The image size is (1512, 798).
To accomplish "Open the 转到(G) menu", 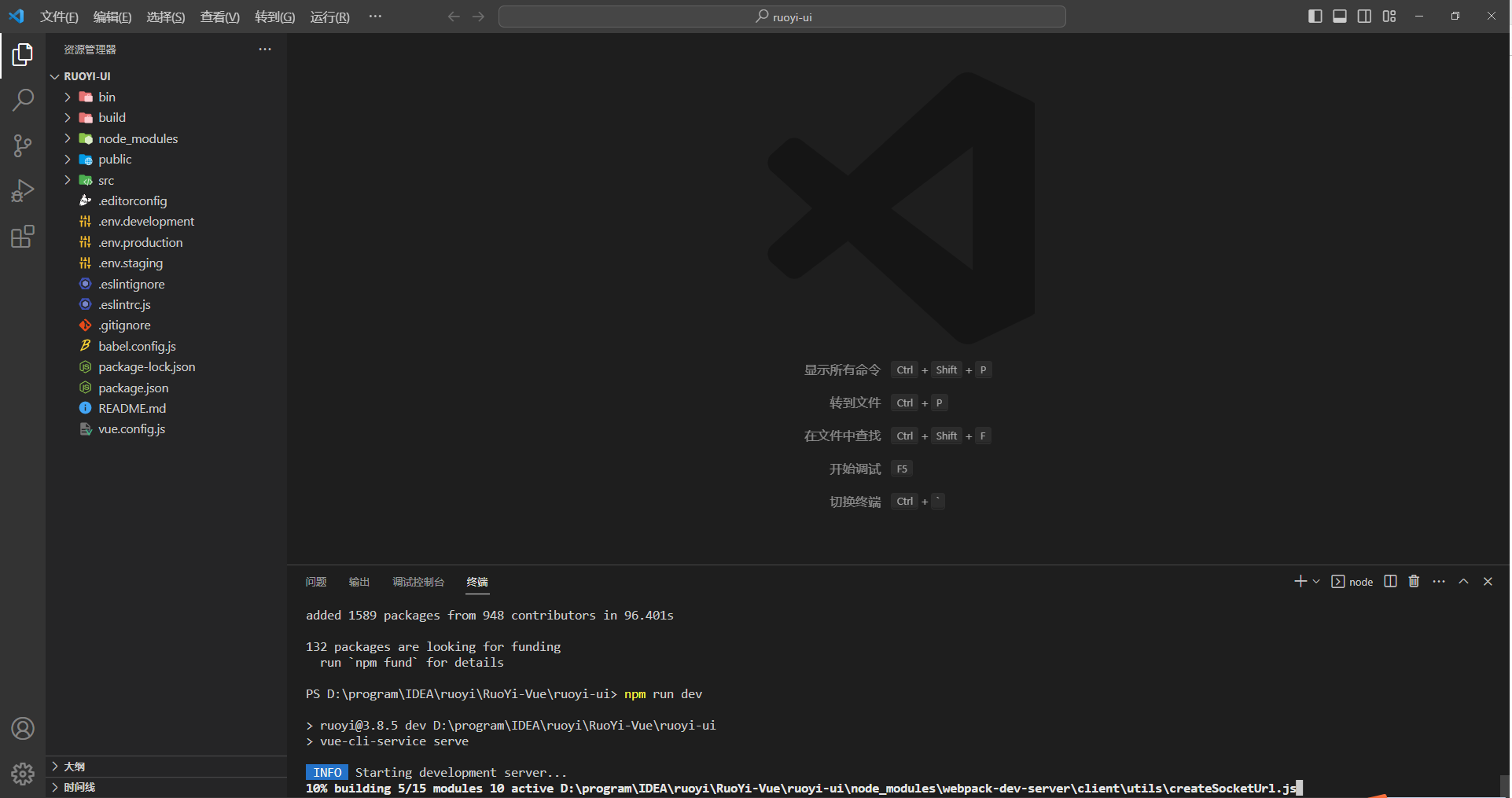I will click(275, 17).
